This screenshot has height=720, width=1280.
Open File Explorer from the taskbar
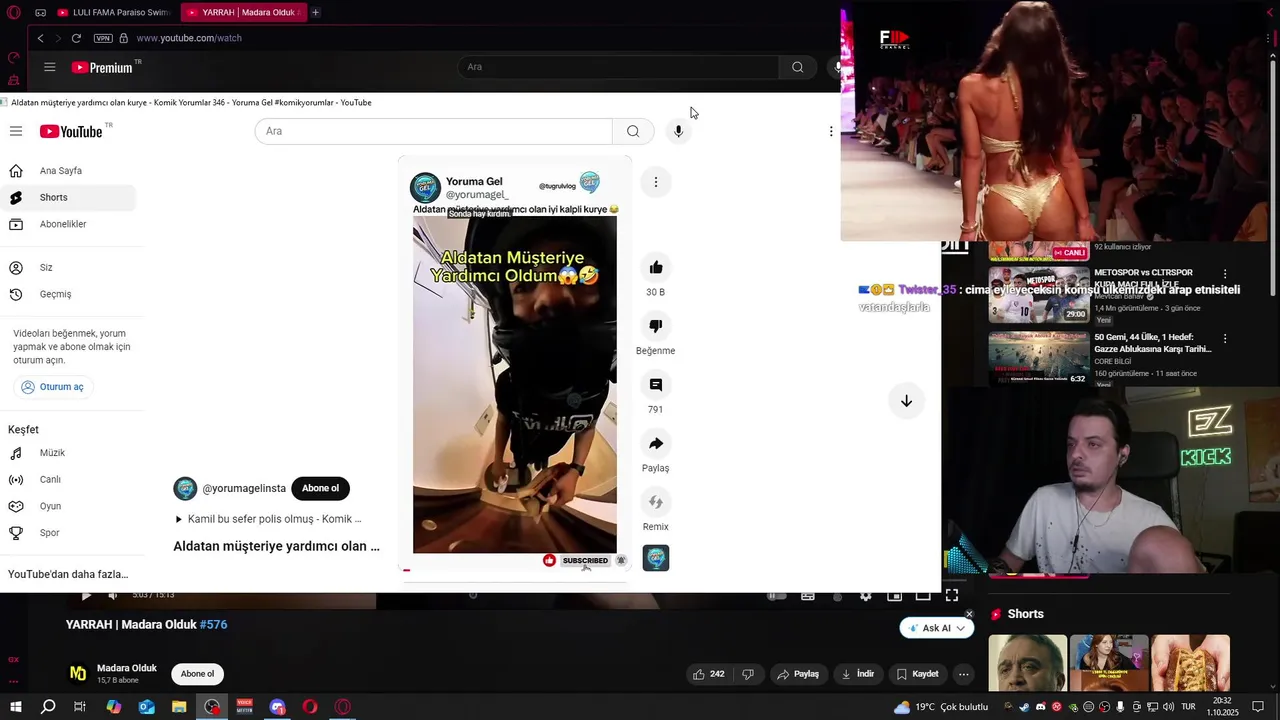pyautogui.click(x=179, y=707)
